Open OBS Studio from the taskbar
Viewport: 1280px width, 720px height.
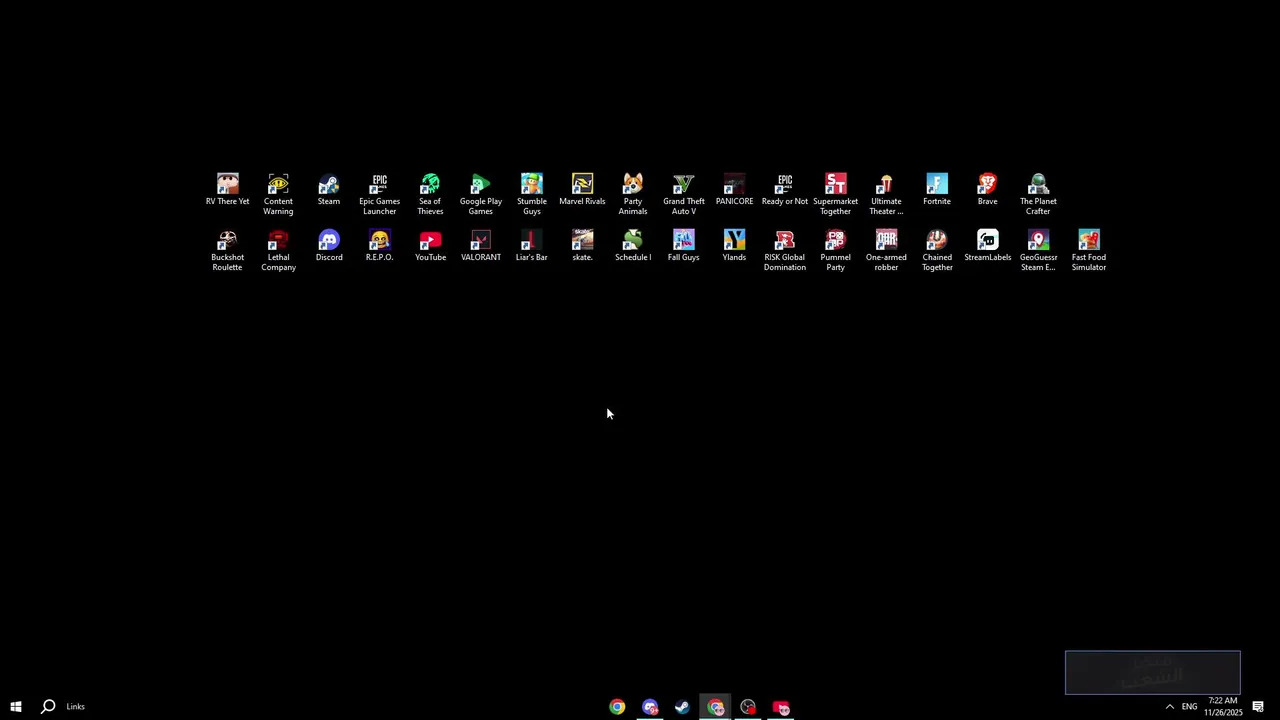coord(748,707)
